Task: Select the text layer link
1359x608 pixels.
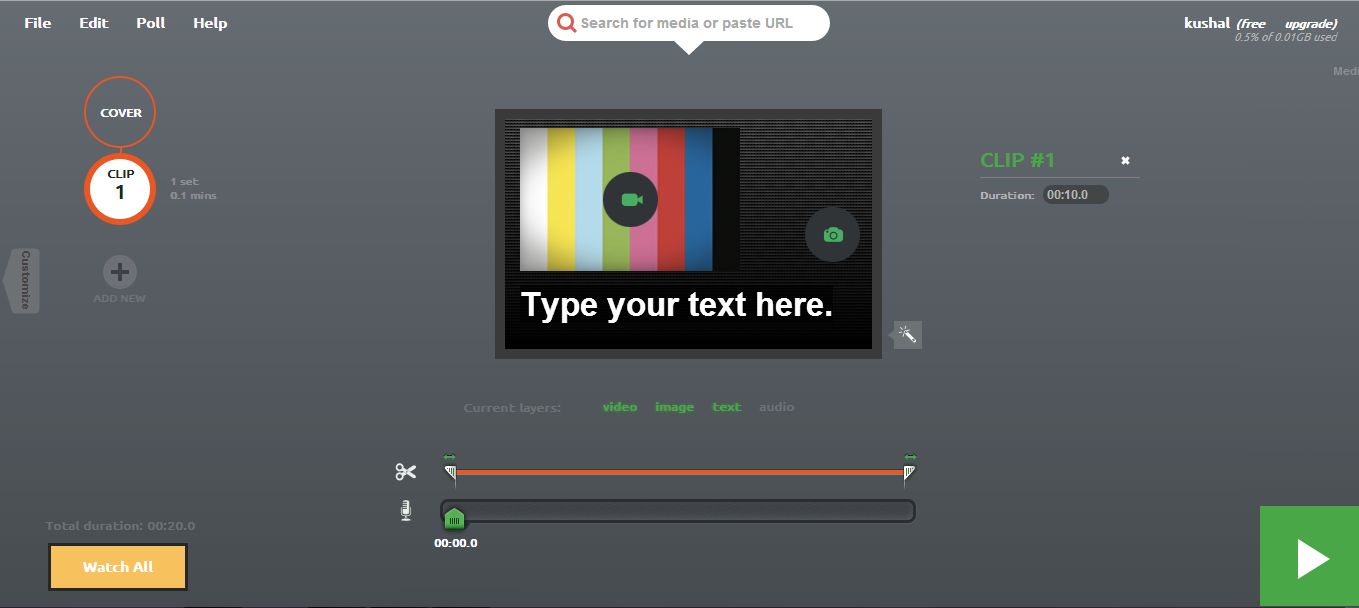Action: click(x=727, y=407)
